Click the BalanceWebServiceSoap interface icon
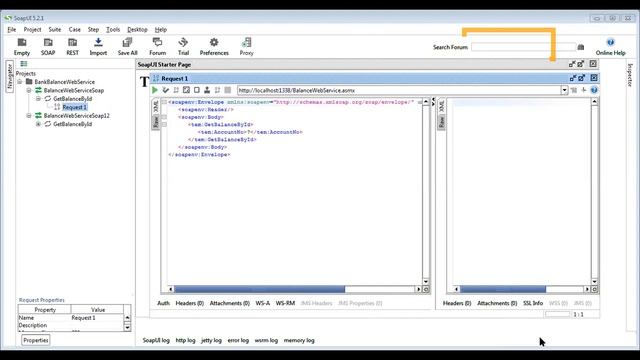The height and width of the screenshot is (360, 640). (38, 90)
